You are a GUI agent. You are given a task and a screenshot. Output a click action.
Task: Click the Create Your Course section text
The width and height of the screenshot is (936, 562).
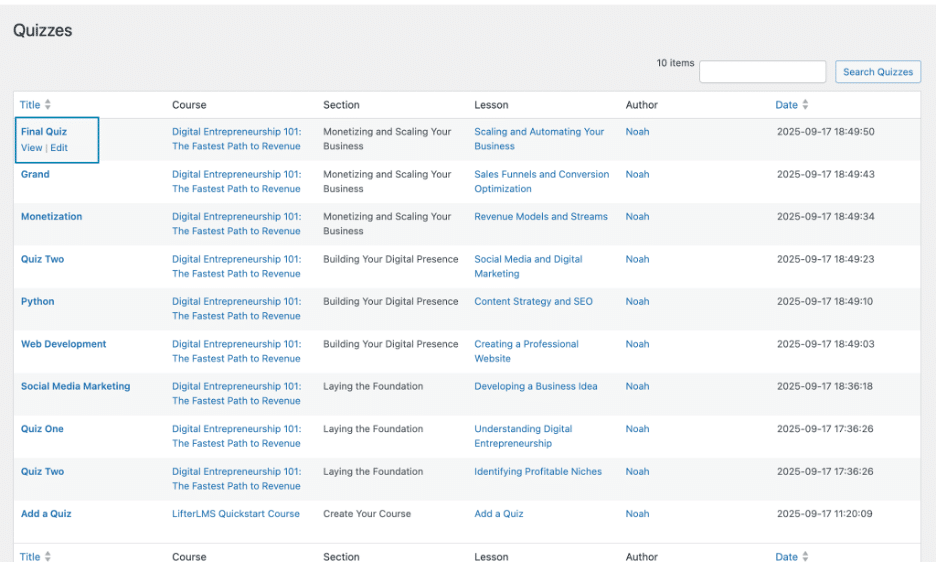pyautogui.click(x=367, y=514)
